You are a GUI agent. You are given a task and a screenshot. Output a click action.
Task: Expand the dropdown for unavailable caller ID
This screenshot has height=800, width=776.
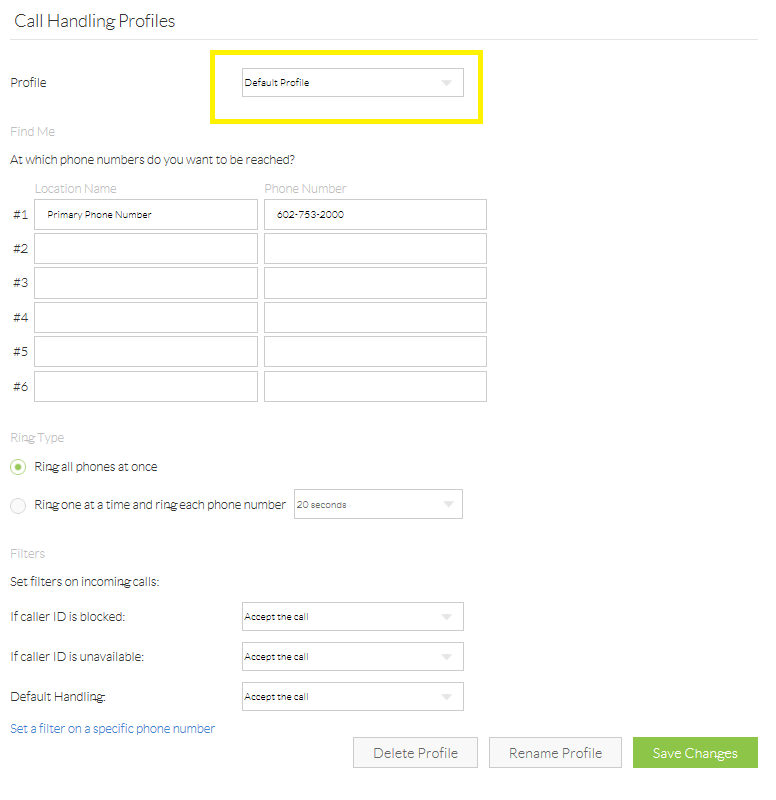(352, 656)
